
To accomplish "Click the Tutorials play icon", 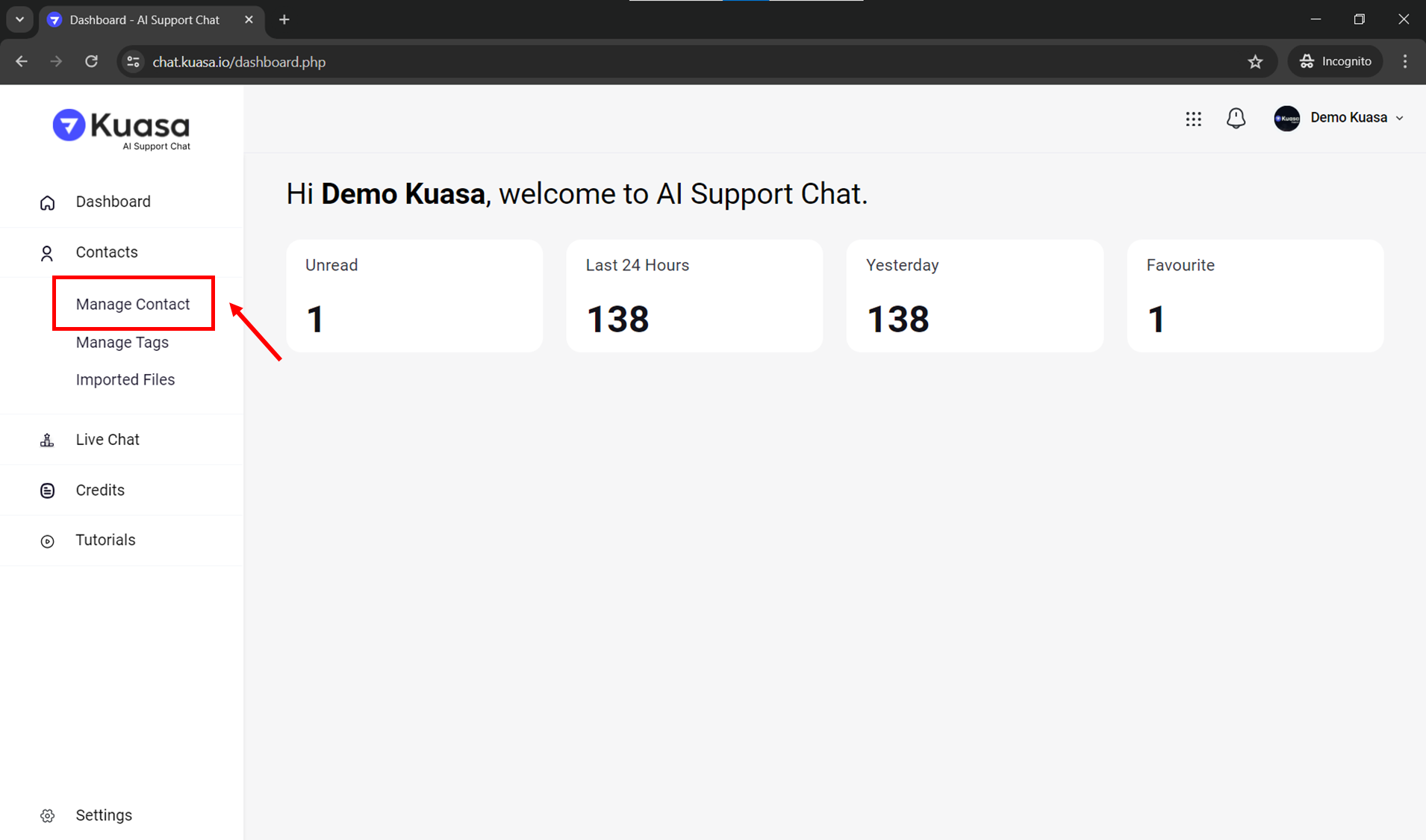I will (x=47, y=541).
